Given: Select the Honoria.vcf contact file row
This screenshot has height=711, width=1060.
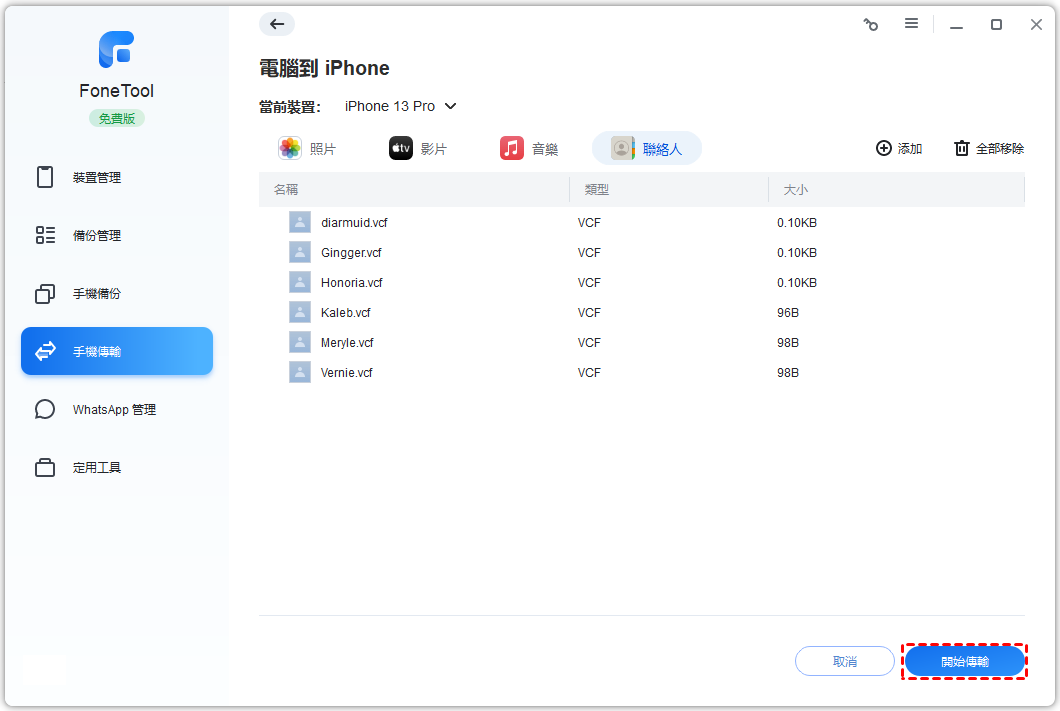Looking at the screenshot, I should [x=351, y=283].
